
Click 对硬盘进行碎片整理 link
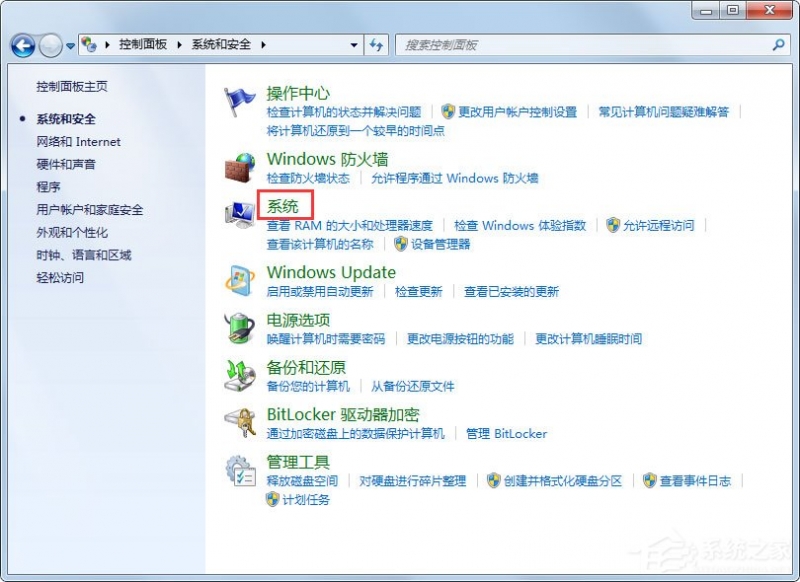click(412, 481)
